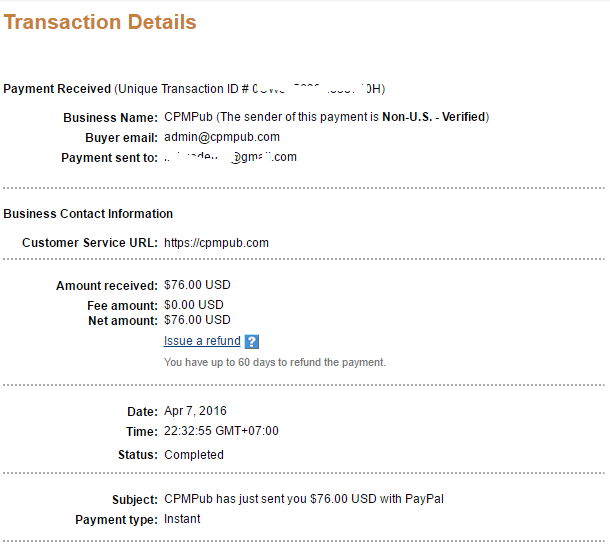
Task: Click the Payment Received label
Action: [57, 89]
